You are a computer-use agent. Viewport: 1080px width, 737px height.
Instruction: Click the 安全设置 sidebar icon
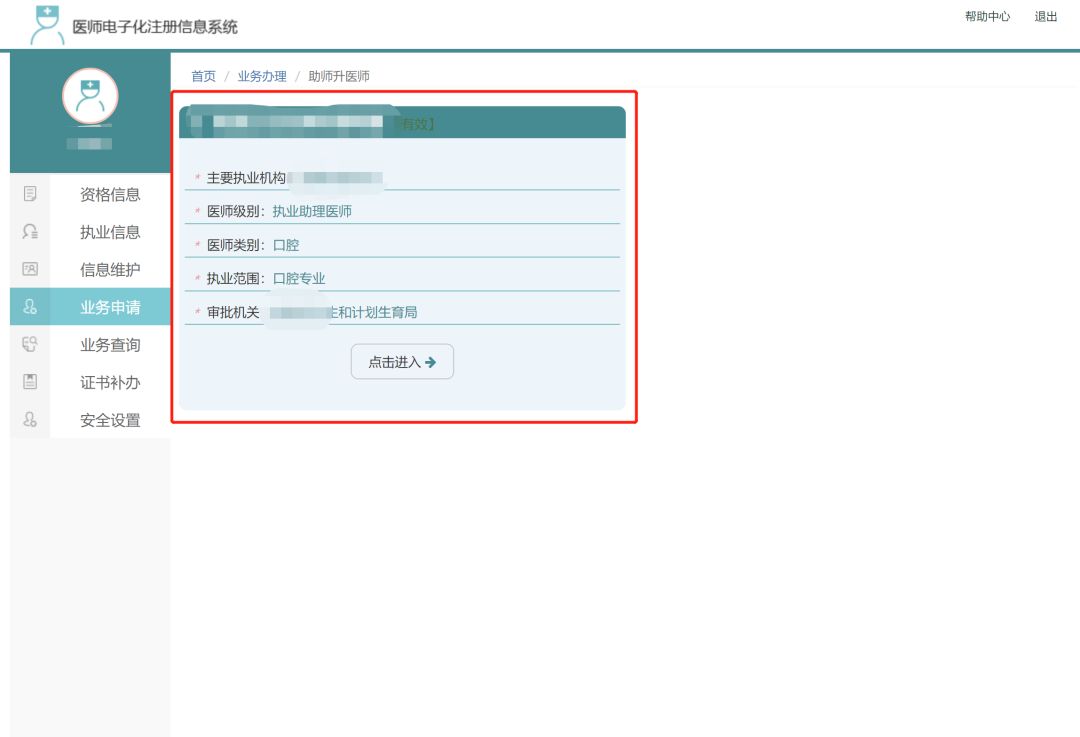click(30, 420)
